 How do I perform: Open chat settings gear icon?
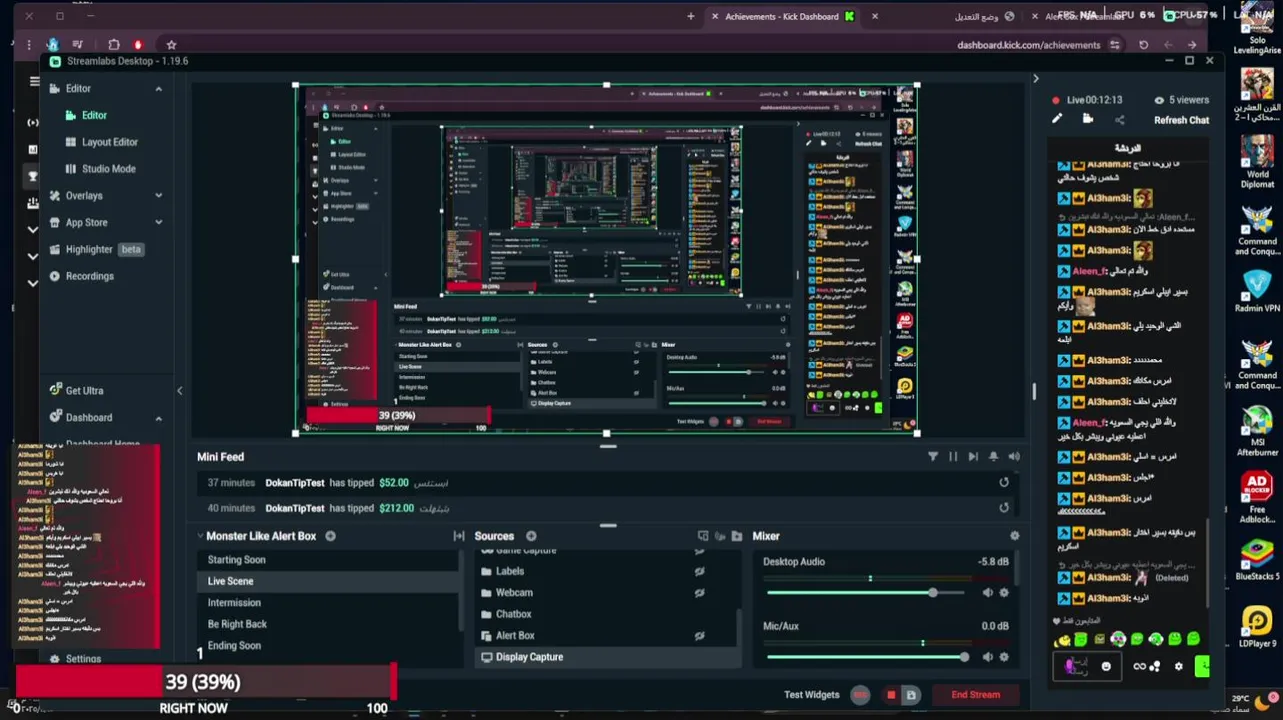pos(1179,666)
